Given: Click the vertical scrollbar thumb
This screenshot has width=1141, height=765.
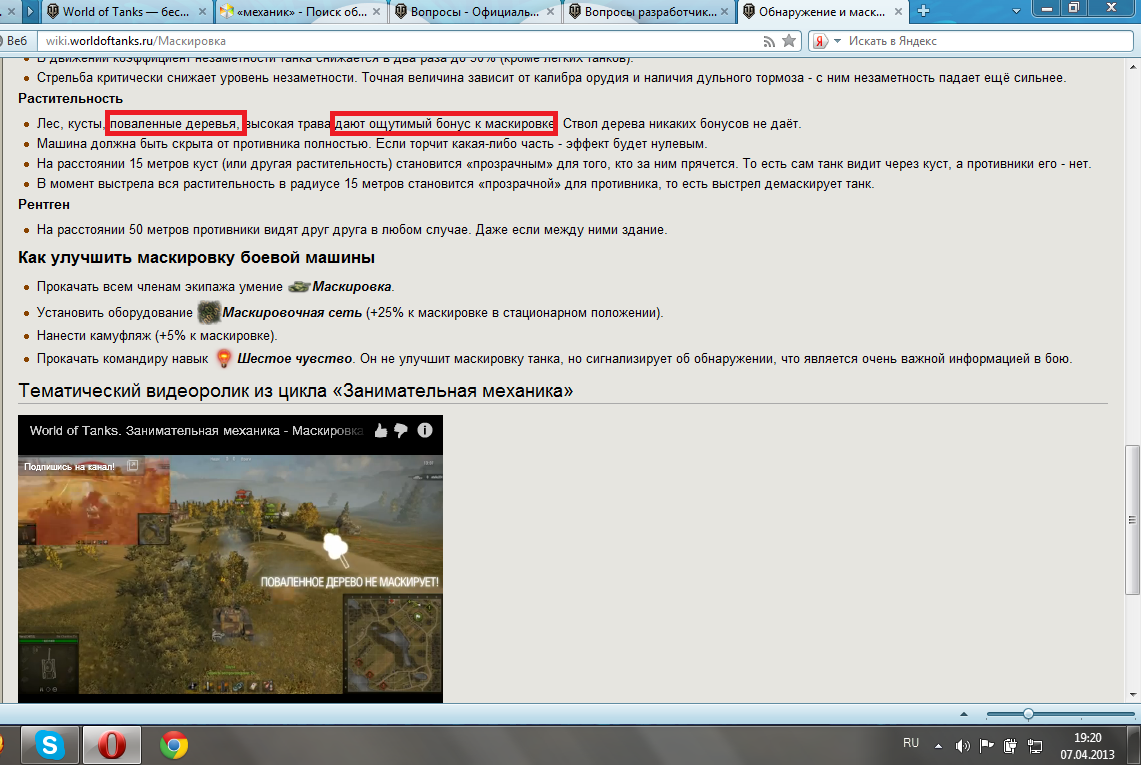Looking at the screenshot, I should pos(1132,520).
